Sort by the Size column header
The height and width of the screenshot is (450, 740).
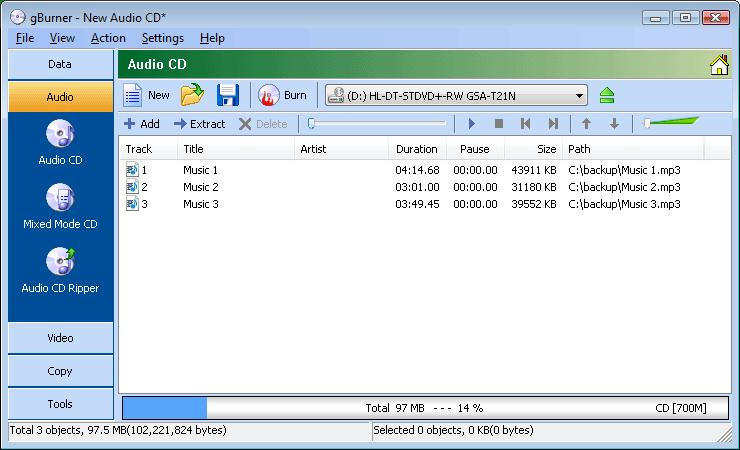(x=533, y=149)
